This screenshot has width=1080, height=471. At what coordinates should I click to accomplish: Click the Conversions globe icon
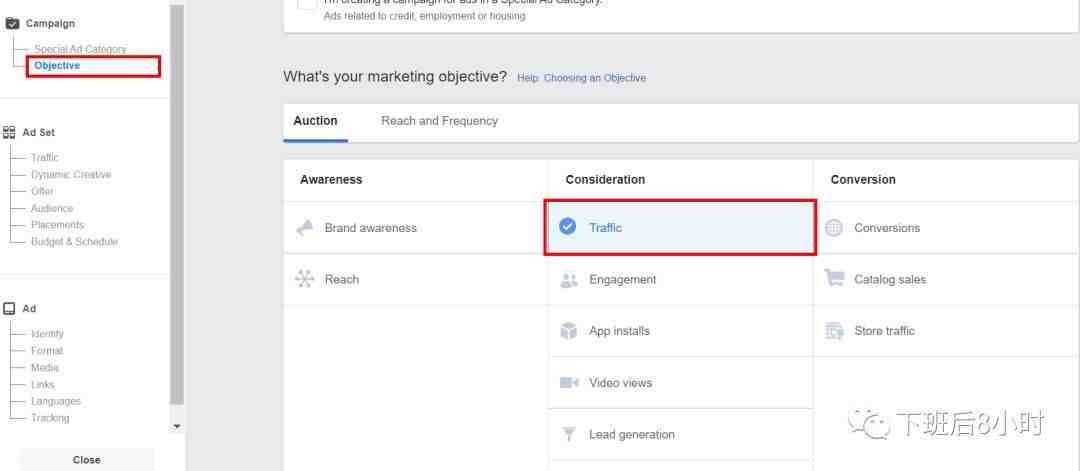click(834, 228)
